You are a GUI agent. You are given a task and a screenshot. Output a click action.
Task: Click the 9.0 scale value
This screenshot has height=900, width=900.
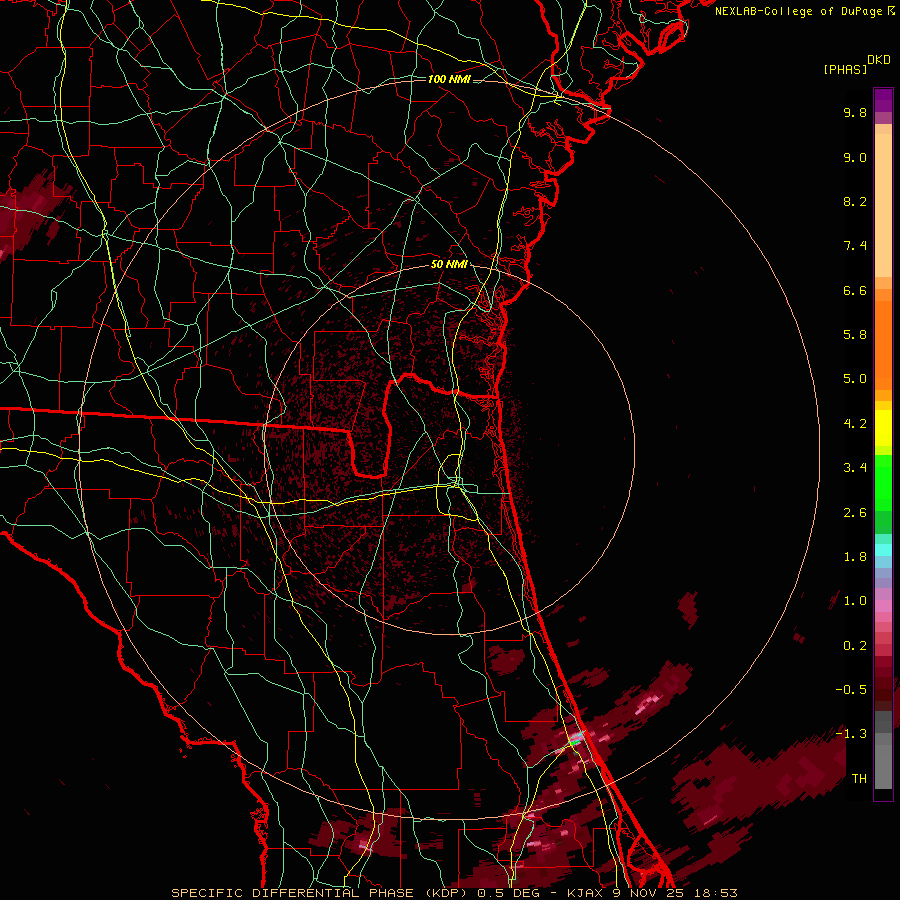point(855,157)
